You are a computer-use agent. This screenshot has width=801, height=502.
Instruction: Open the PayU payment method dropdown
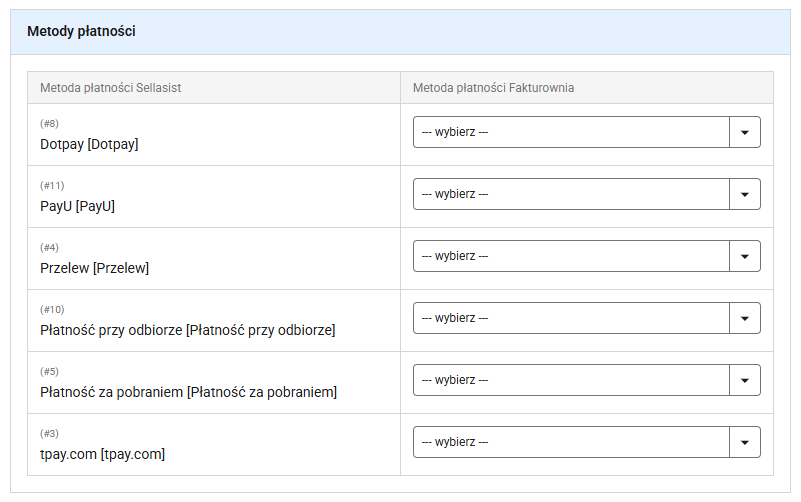pos(586,194)
